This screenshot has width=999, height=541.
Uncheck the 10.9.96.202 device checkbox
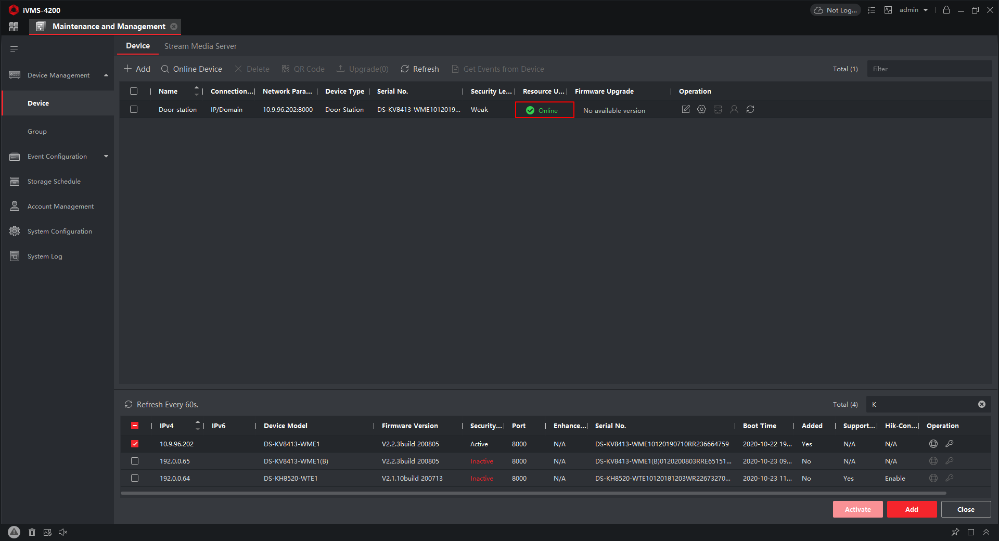(x=134, y=443)
